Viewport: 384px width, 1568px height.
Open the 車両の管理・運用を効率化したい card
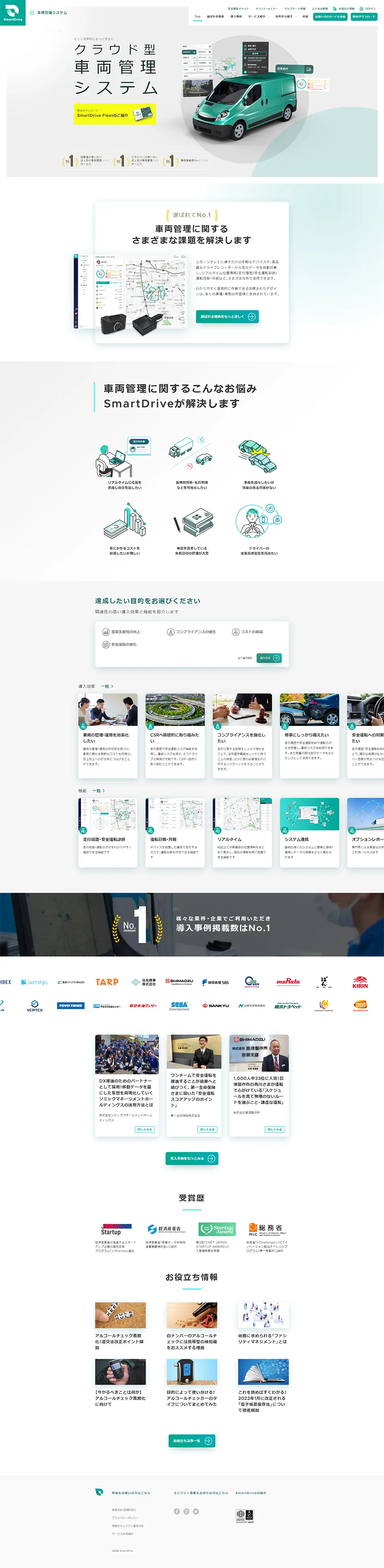coord(108,735)
